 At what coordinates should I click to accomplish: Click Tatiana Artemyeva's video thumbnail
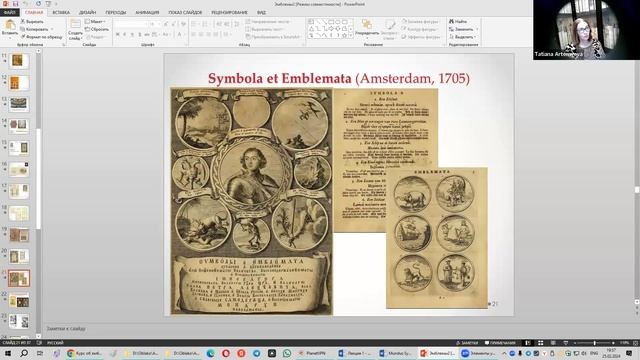click(586, 30)
